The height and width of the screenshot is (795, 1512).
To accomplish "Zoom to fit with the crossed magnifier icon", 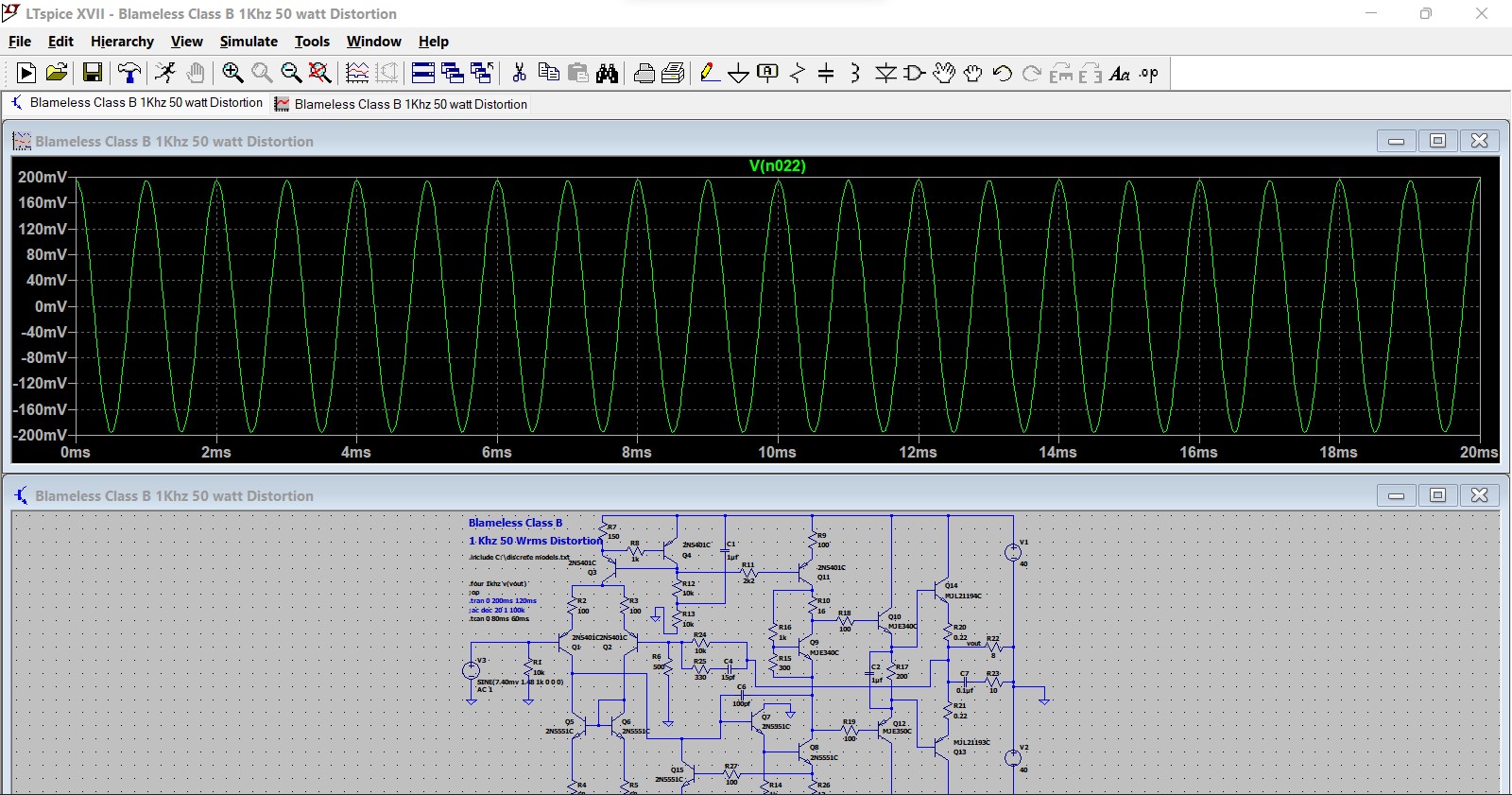I will coord(320,73).
